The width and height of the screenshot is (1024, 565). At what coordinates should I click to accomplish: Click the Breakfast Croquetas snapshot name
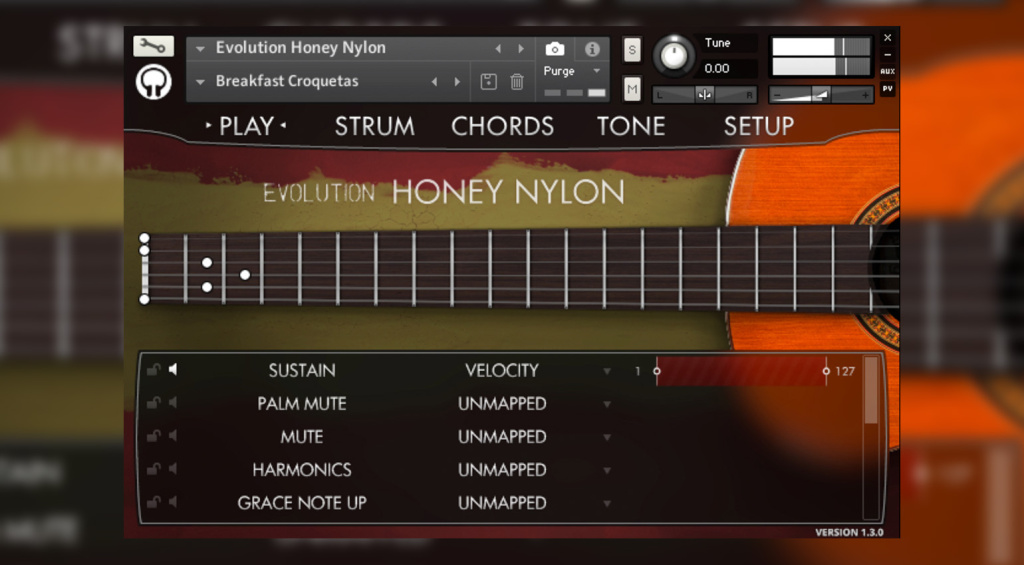click(287, 81)
